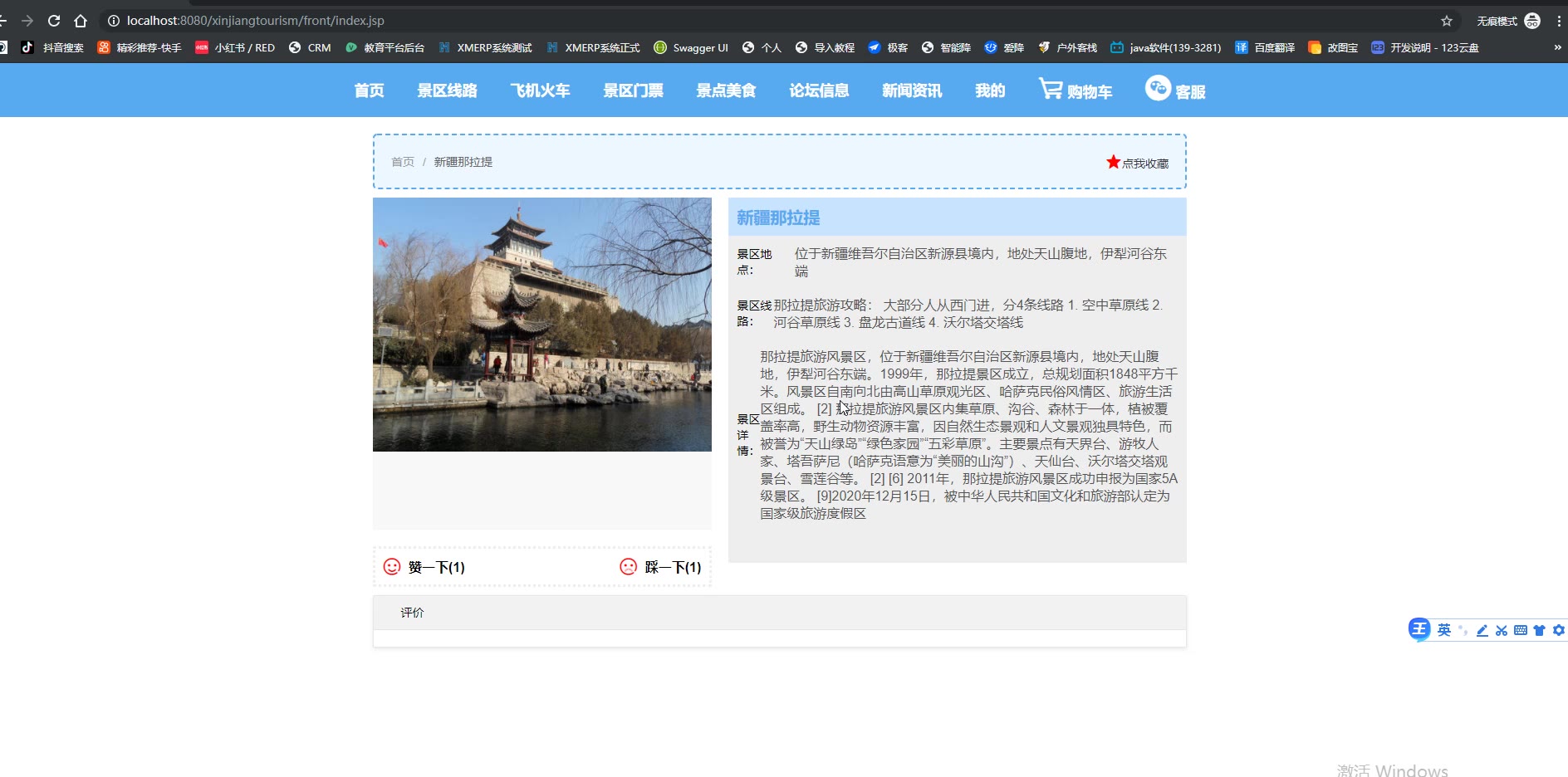This screenshot has height=777, width=1568.
Task: Open the IME soft keyboard icon
Action: 1521,630
